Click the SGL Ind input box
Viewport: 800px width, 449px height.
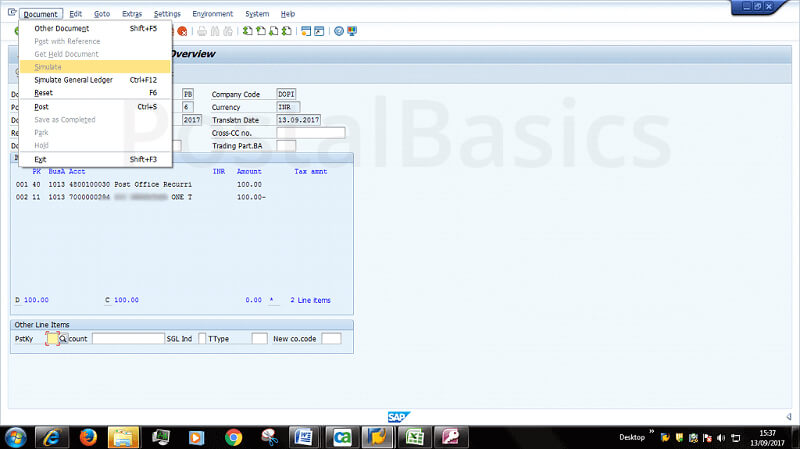click(x=202, y=339)
